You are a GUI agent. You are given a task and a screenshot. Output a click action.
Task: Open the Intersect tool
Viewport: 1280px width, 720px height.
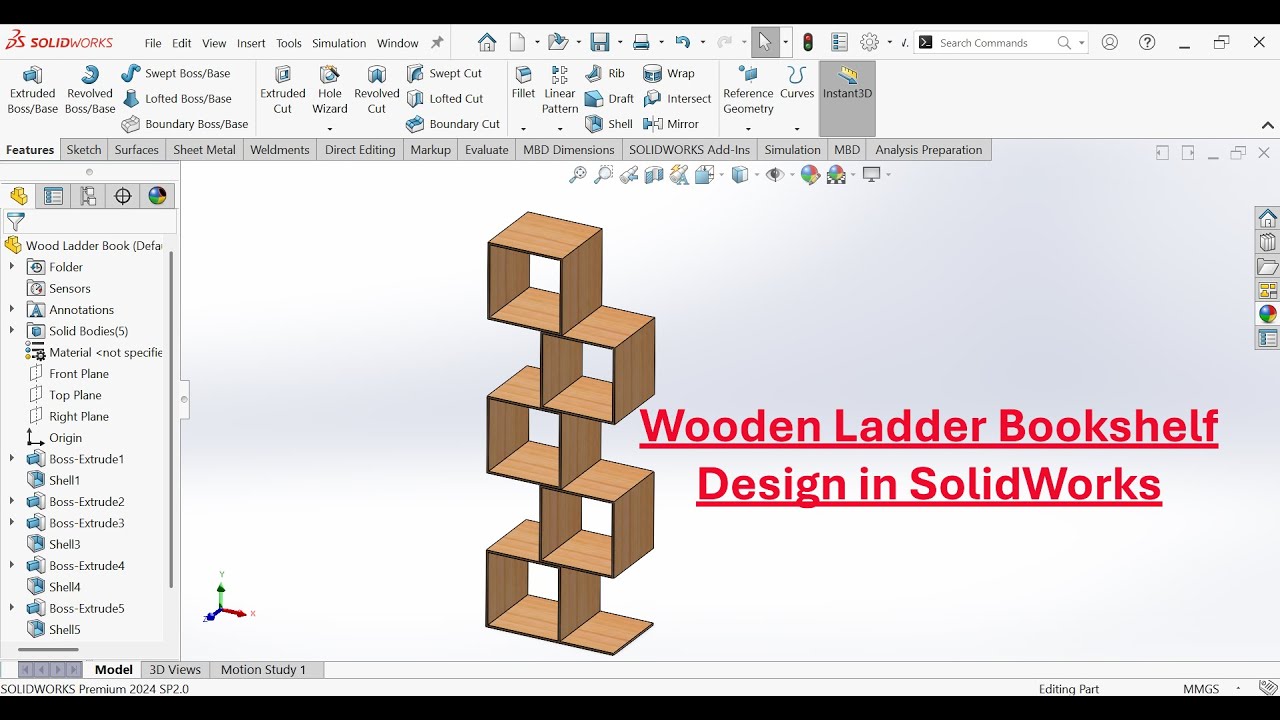[x=677, y=99]
